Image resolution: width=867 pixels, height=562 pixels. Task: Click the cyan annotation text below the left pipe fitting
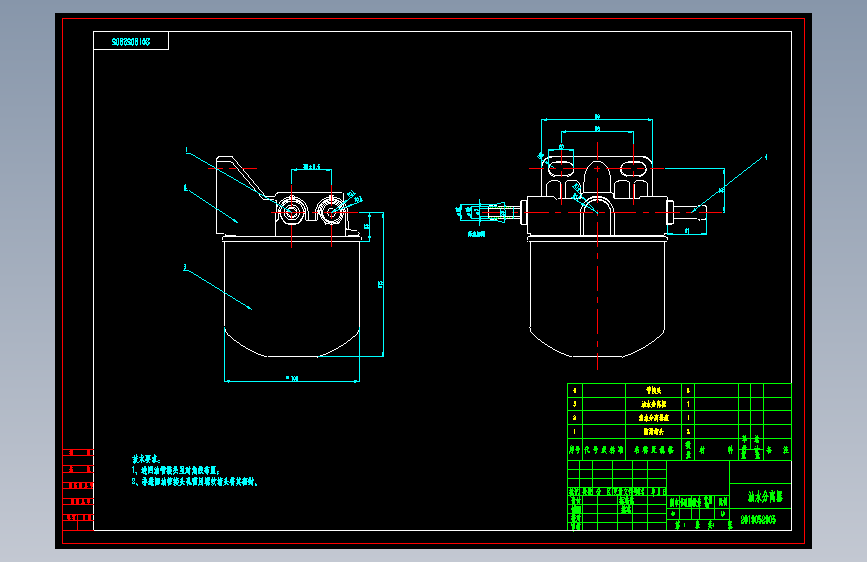click(x=476, y=234)
